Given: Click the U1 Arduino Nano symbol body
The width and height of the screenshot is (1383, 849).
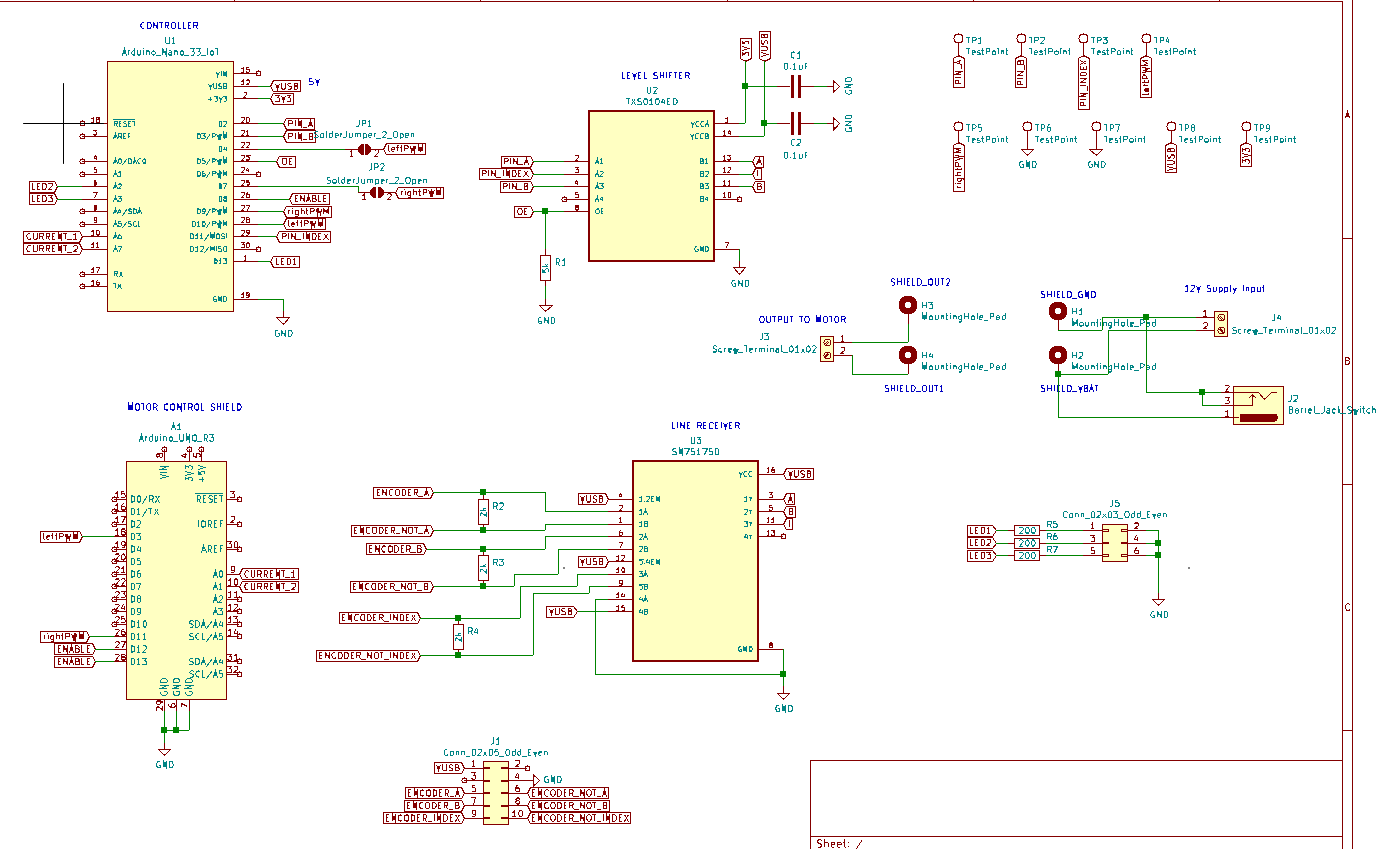Looking at the screenshot, I should point(170,186).
